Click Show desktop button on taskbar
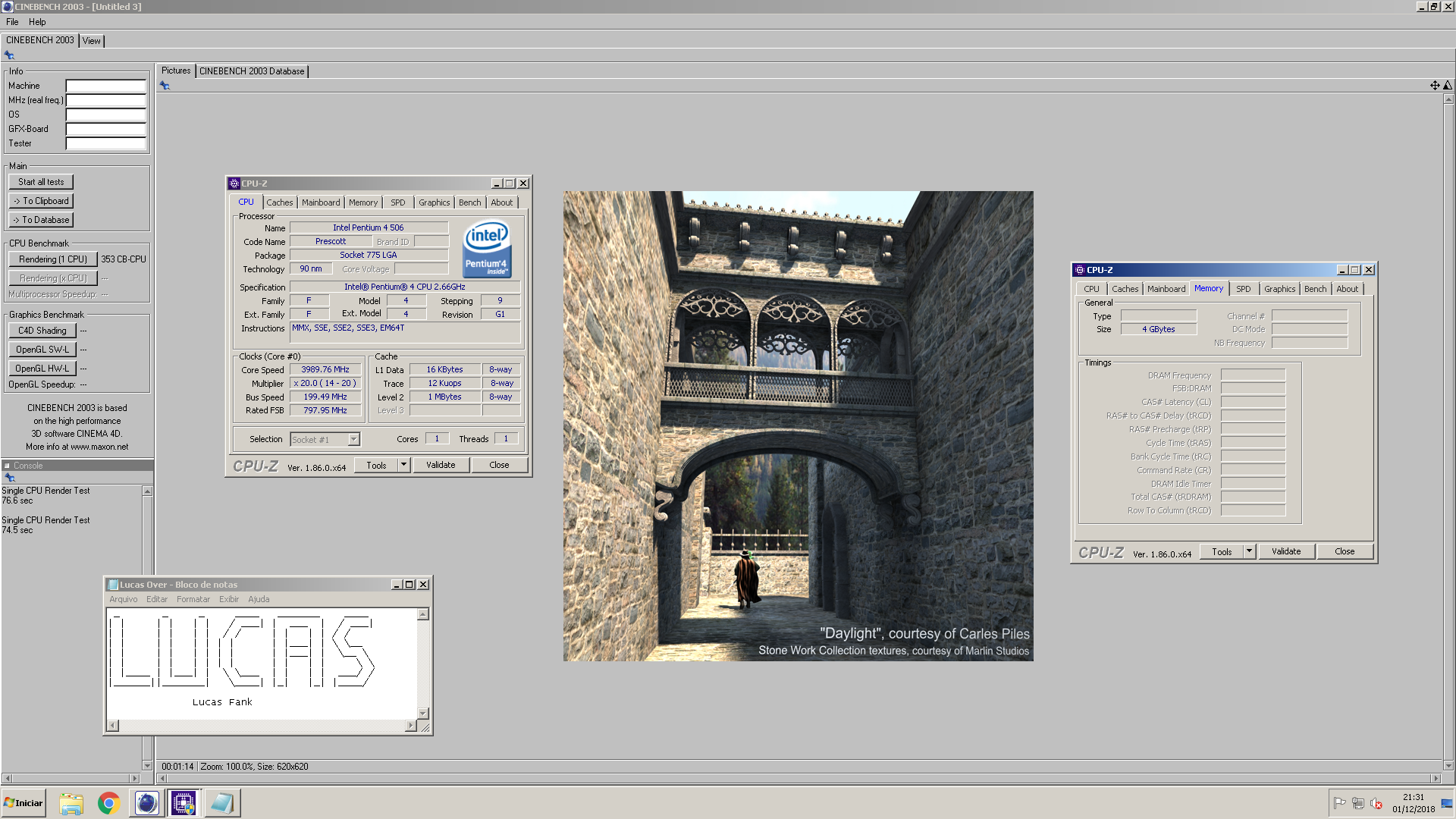Screen dimensions: 1456x819 tap(1448, 803)
